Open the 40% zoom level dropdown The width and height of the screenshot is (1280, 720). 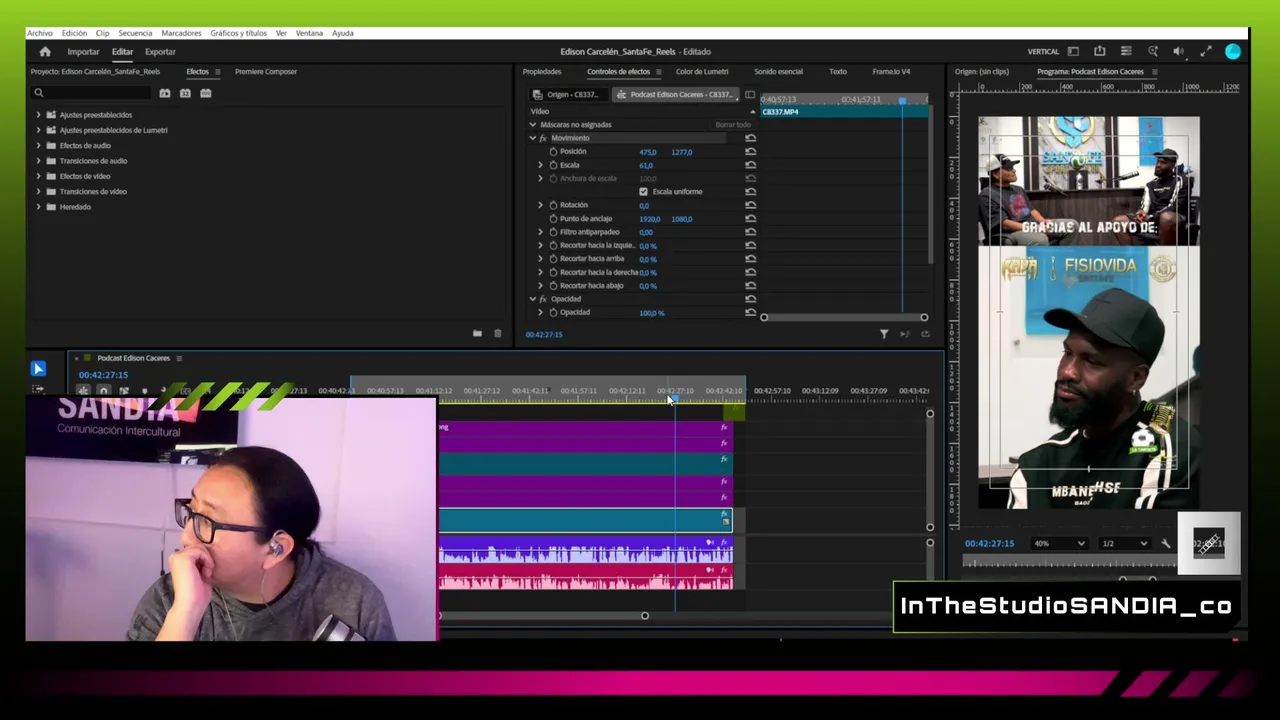click(x=1059, y=543)
